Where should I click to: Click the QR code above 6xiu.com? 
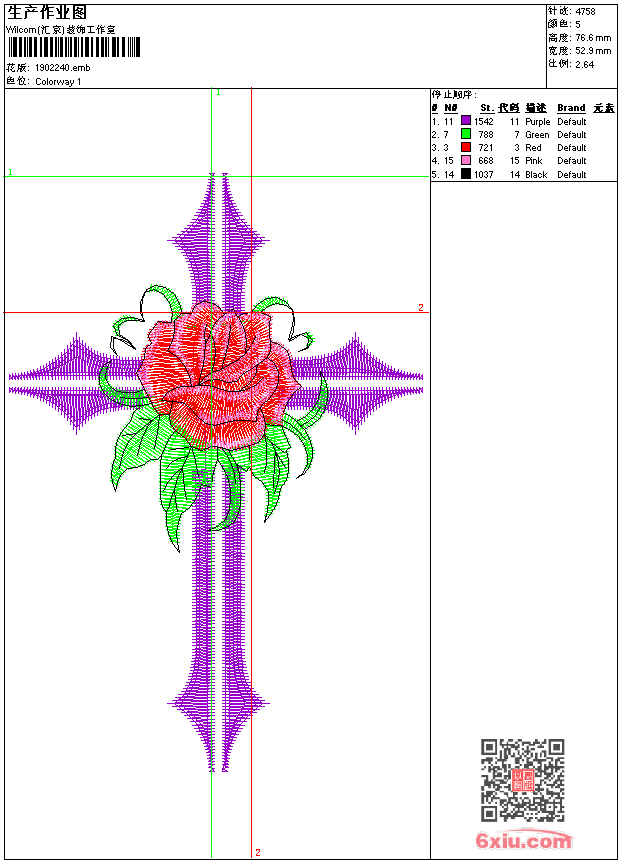pyautogui.click(x=523, y=780)
